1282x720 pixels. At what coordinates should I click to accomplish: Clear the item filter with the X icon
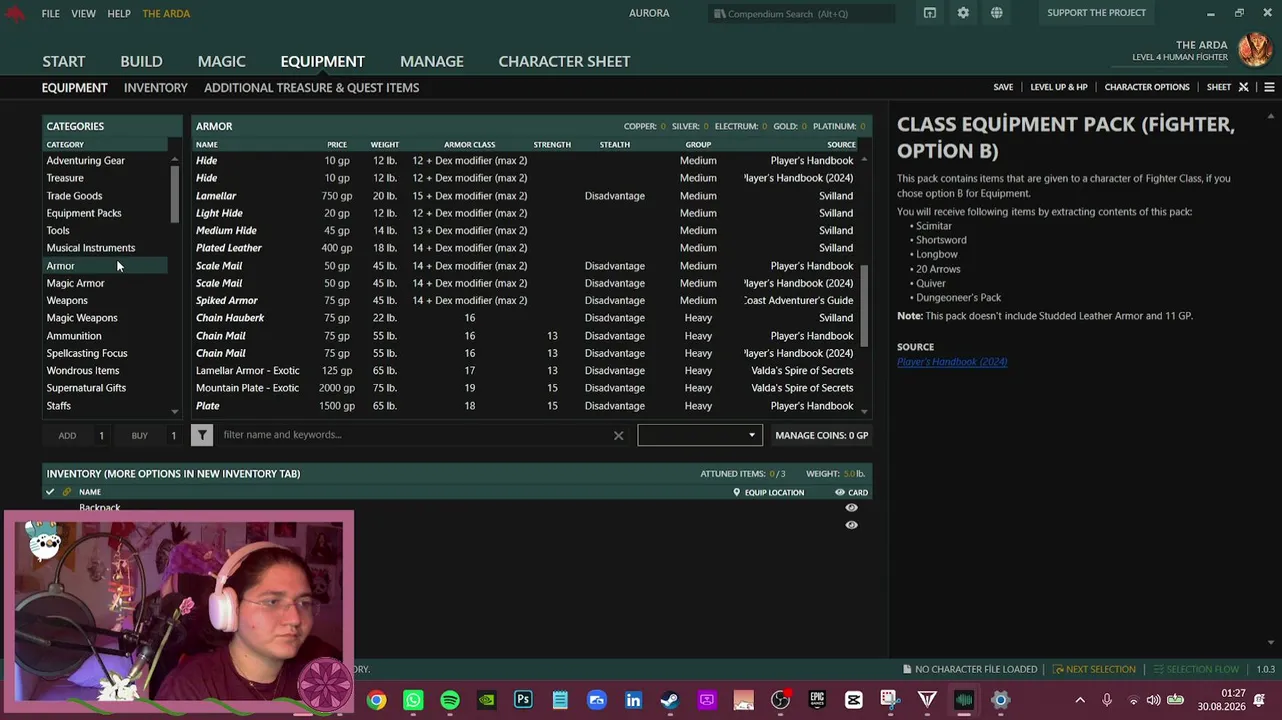(618, 435)
